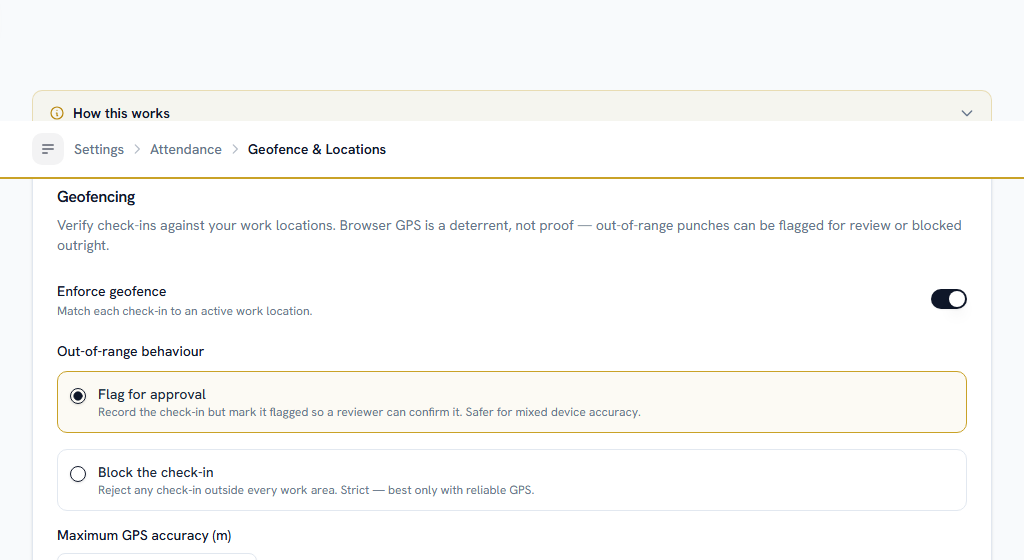
Task: Click the Block the check-in description text
Action: (316, 490)
